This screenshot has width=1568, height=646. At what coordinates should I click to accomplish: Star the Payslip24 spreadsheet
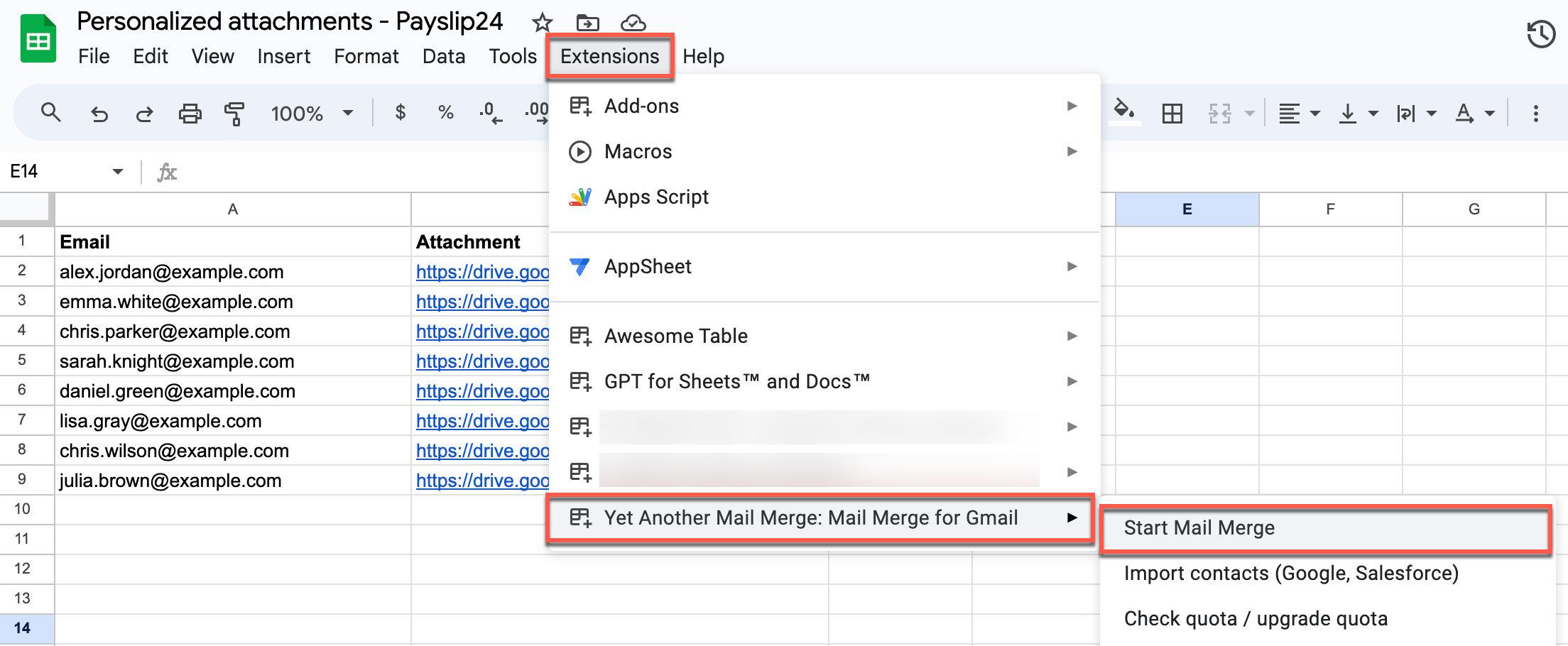tap(542, 22)
